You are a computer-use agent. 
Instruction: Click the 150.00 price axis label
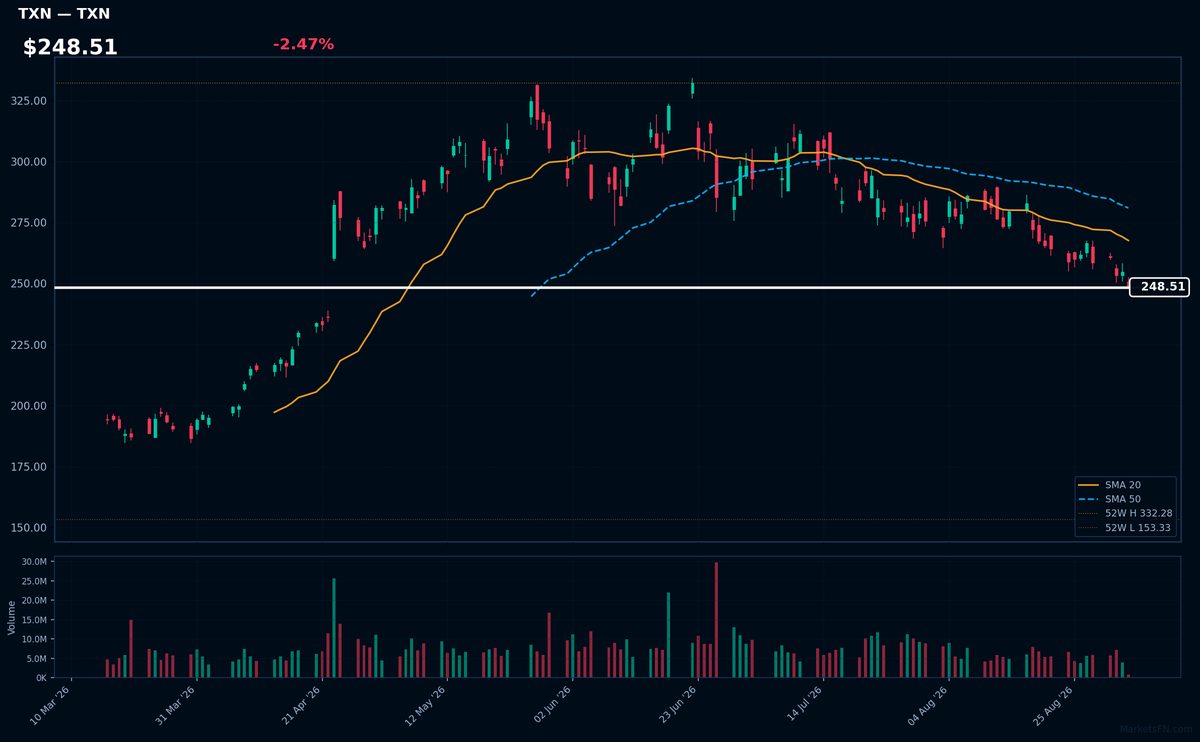point(27,528)
